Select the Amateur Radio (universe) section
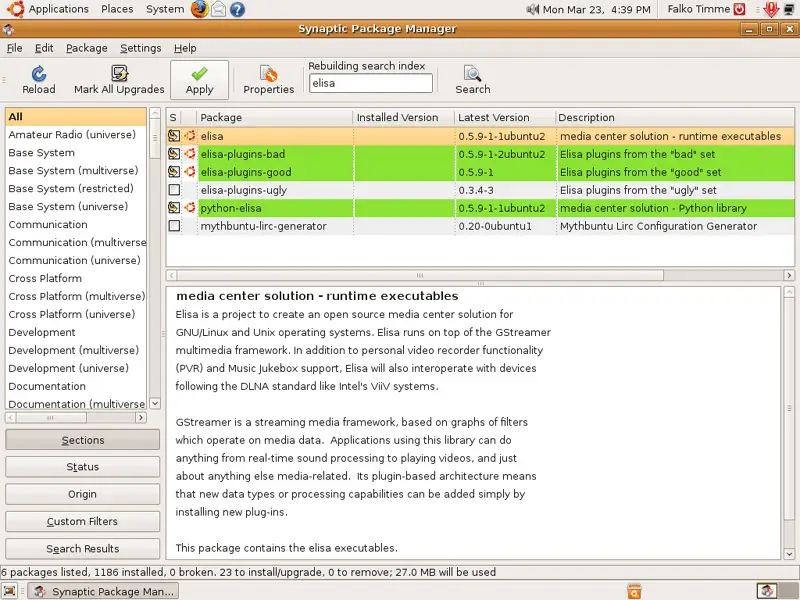The width and height of the screenshot is (800, 600). pos(76,135)
